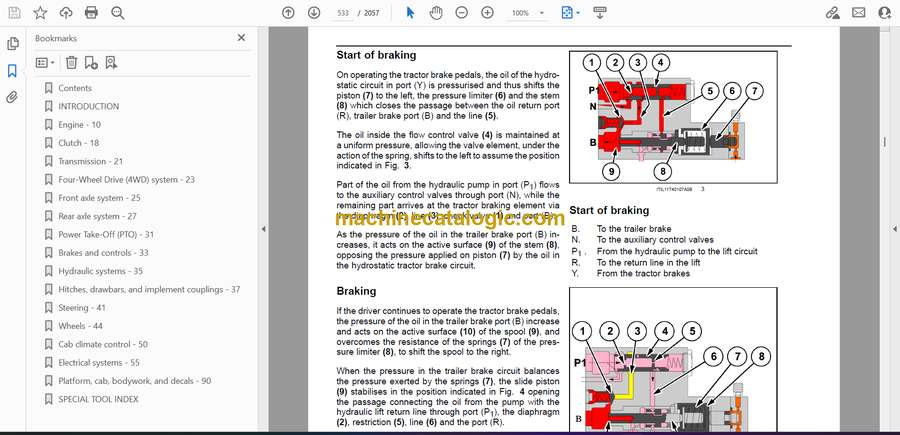Open Hydraulic systems - 35 bookmark

[100, 271]
